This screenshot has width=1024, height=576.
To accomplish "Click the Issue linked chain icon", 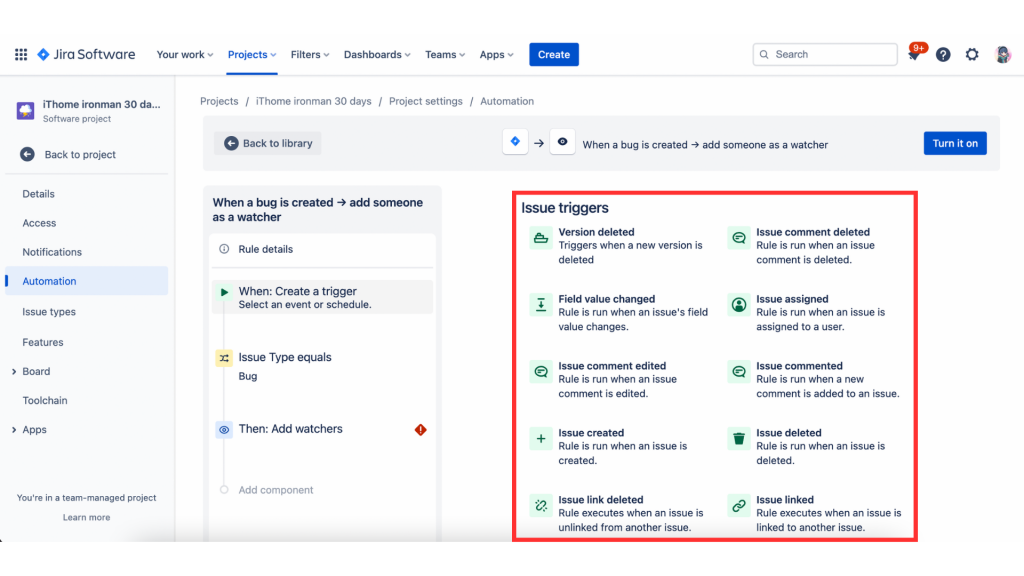I will 739,505.
